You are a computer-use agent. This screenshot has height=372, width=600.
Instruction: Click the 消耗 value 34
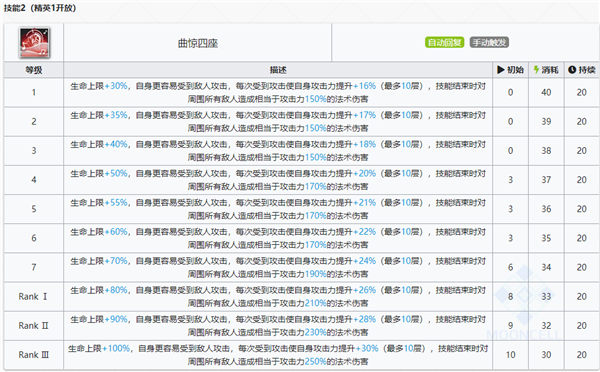pos(546,267)
